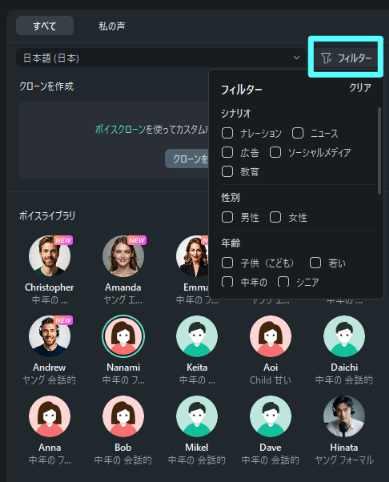Tick the ソーシャルメディア checkbox

click(275, 153)
